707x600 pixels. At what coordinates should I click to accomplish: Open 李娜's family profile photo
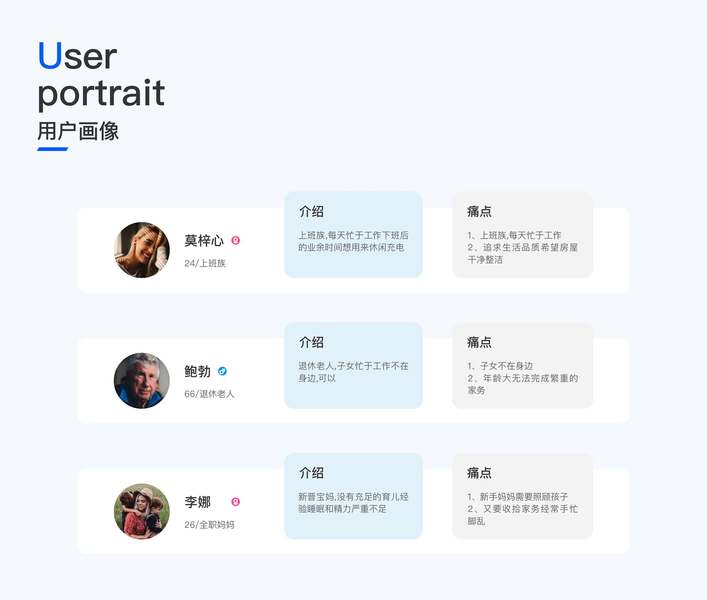pyautogui.click(x=142, y=511)
